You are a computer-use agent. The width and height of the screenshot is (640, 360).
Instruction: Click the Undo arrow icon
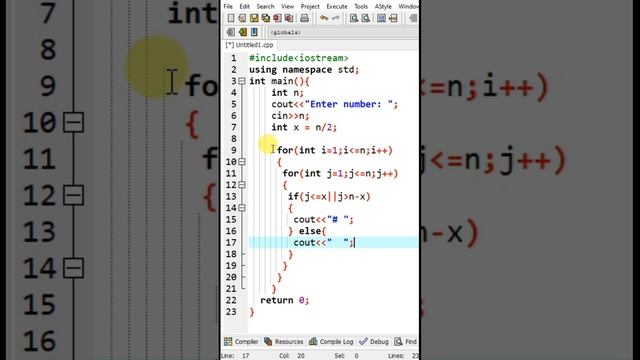coord(324,18)
